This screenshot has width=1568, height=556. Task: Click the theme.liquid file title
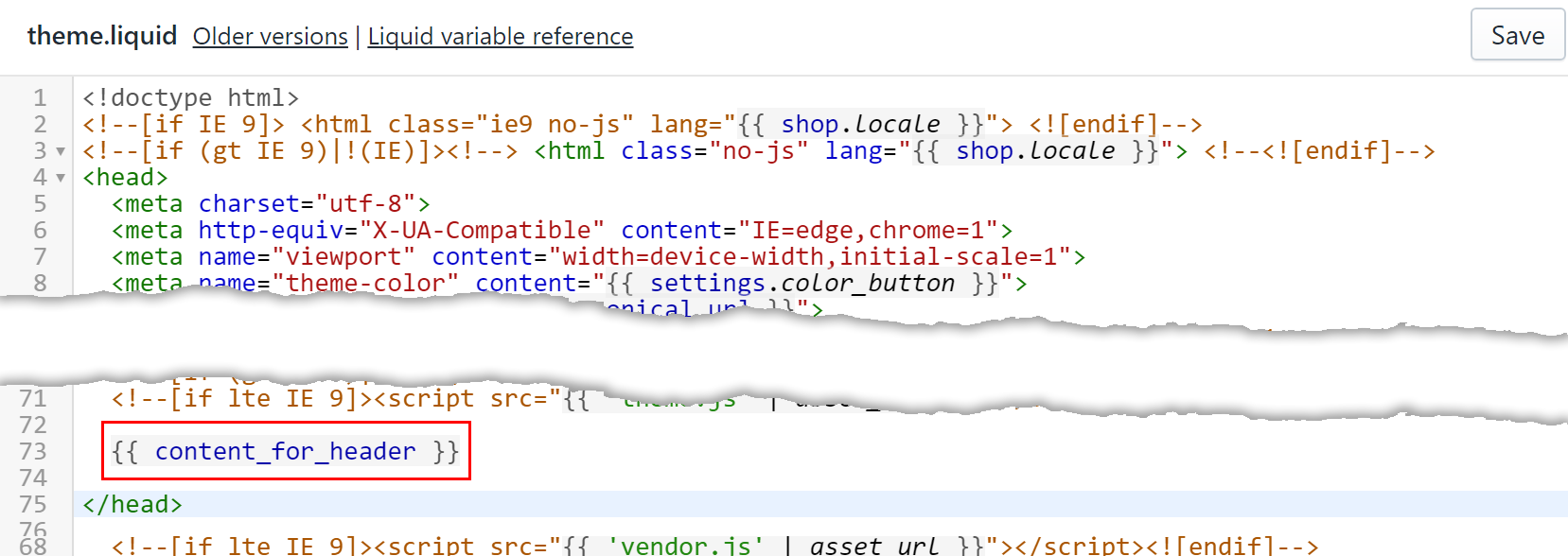[102, 36]
